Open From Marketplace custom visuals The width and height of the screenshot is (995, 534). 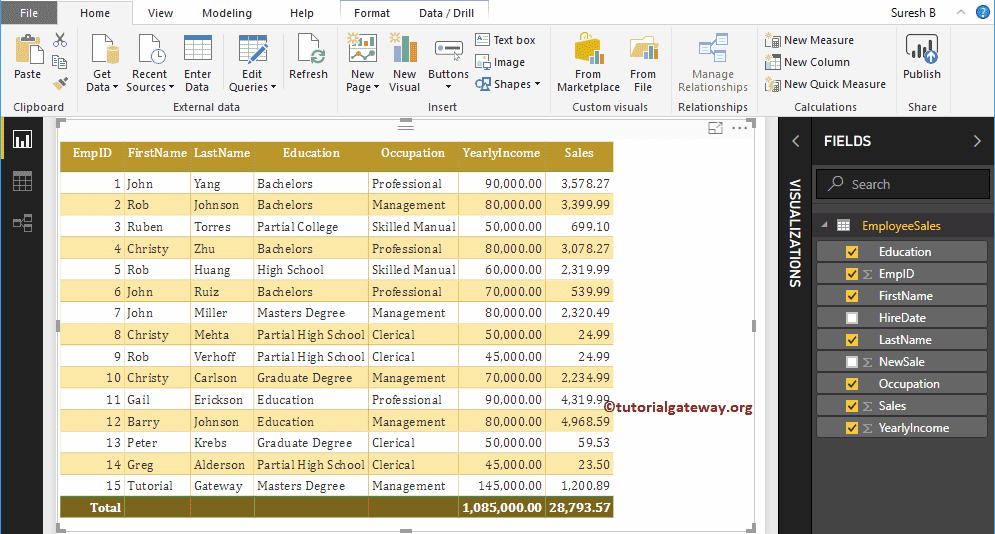pyautogui.click(x=588, y=62)
